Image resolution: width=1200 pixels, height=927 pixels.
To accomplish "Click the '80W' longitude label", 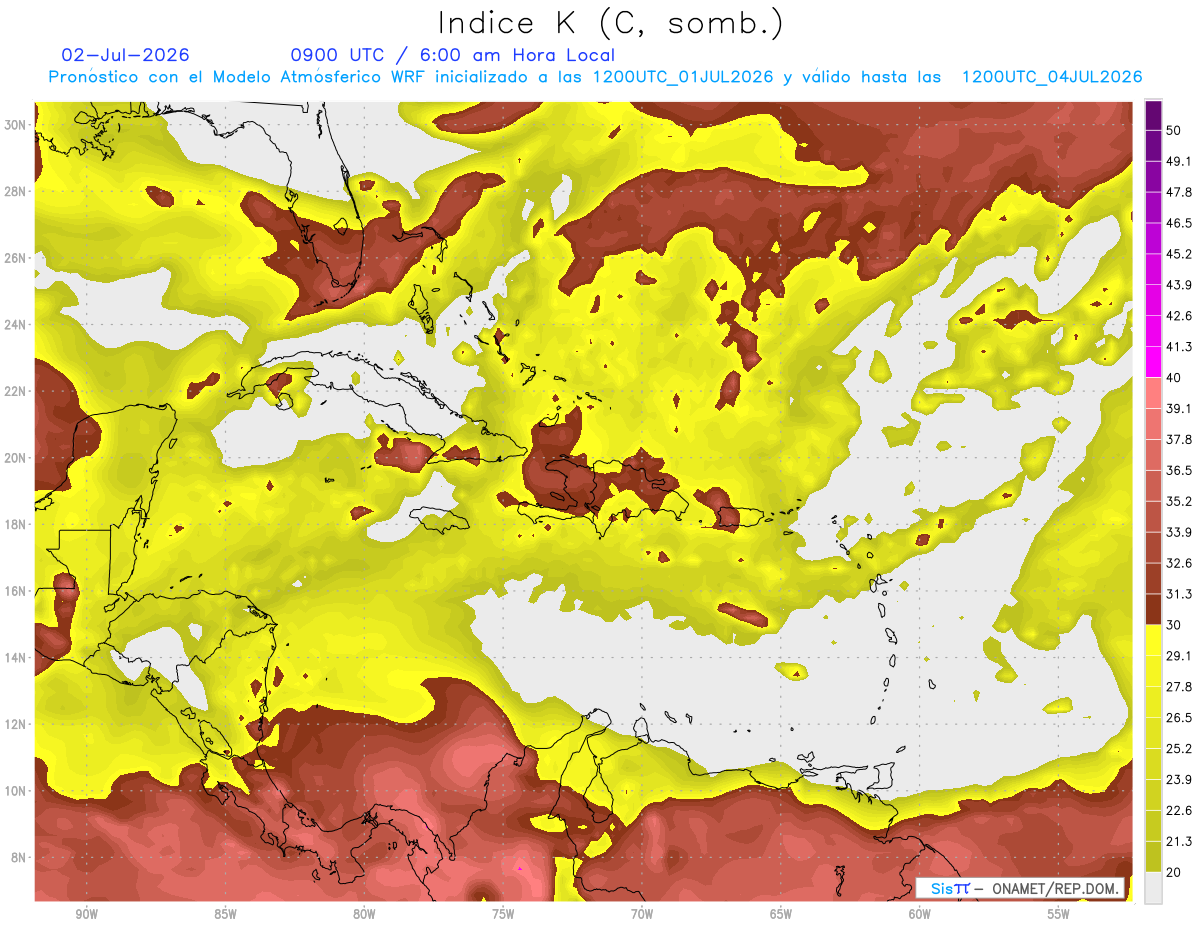I will [x=364, y=914].
